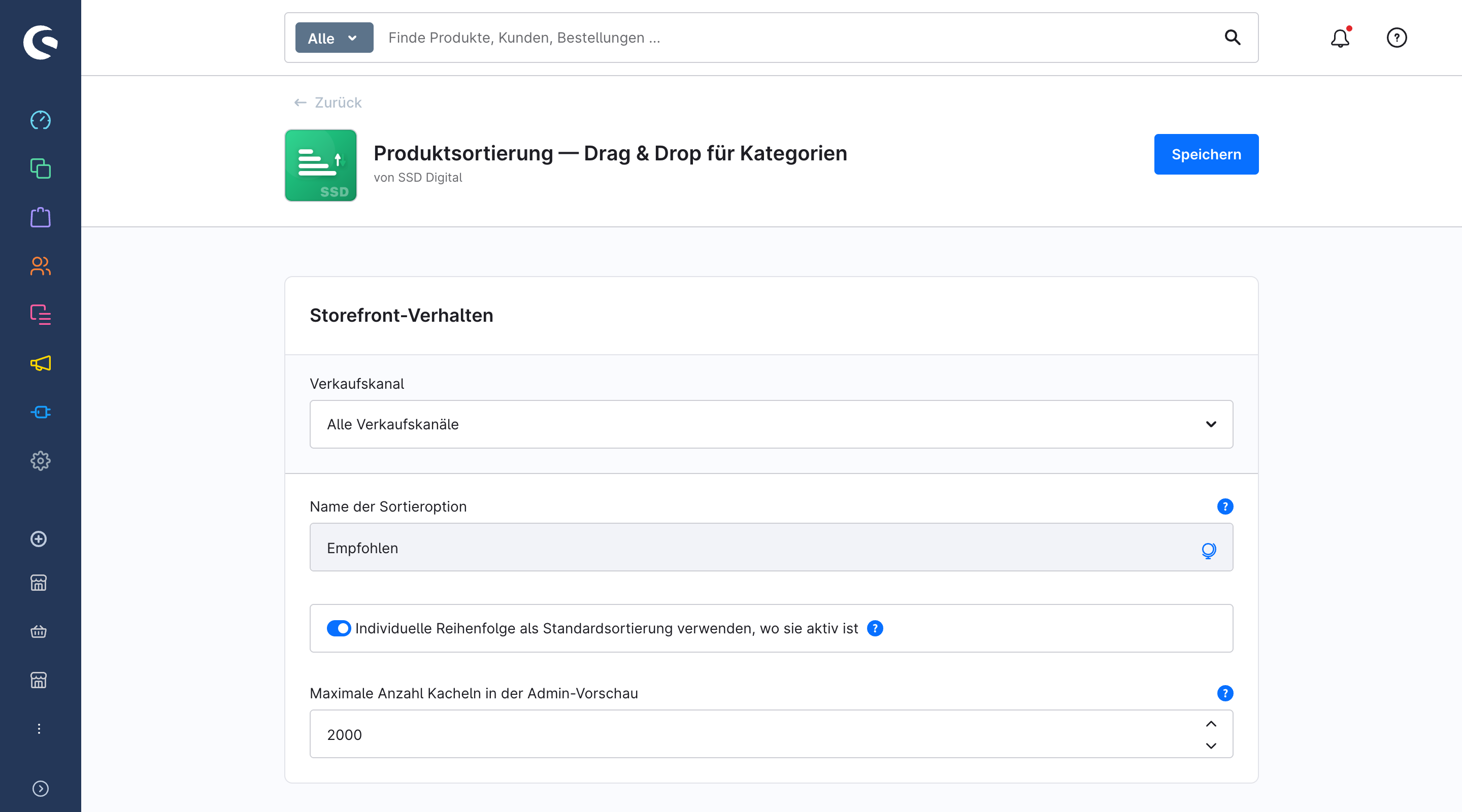This screenshot has height=812, width=1462.
Task: Open the Marketing megaphone icon
Action: (x=40, y=363)
